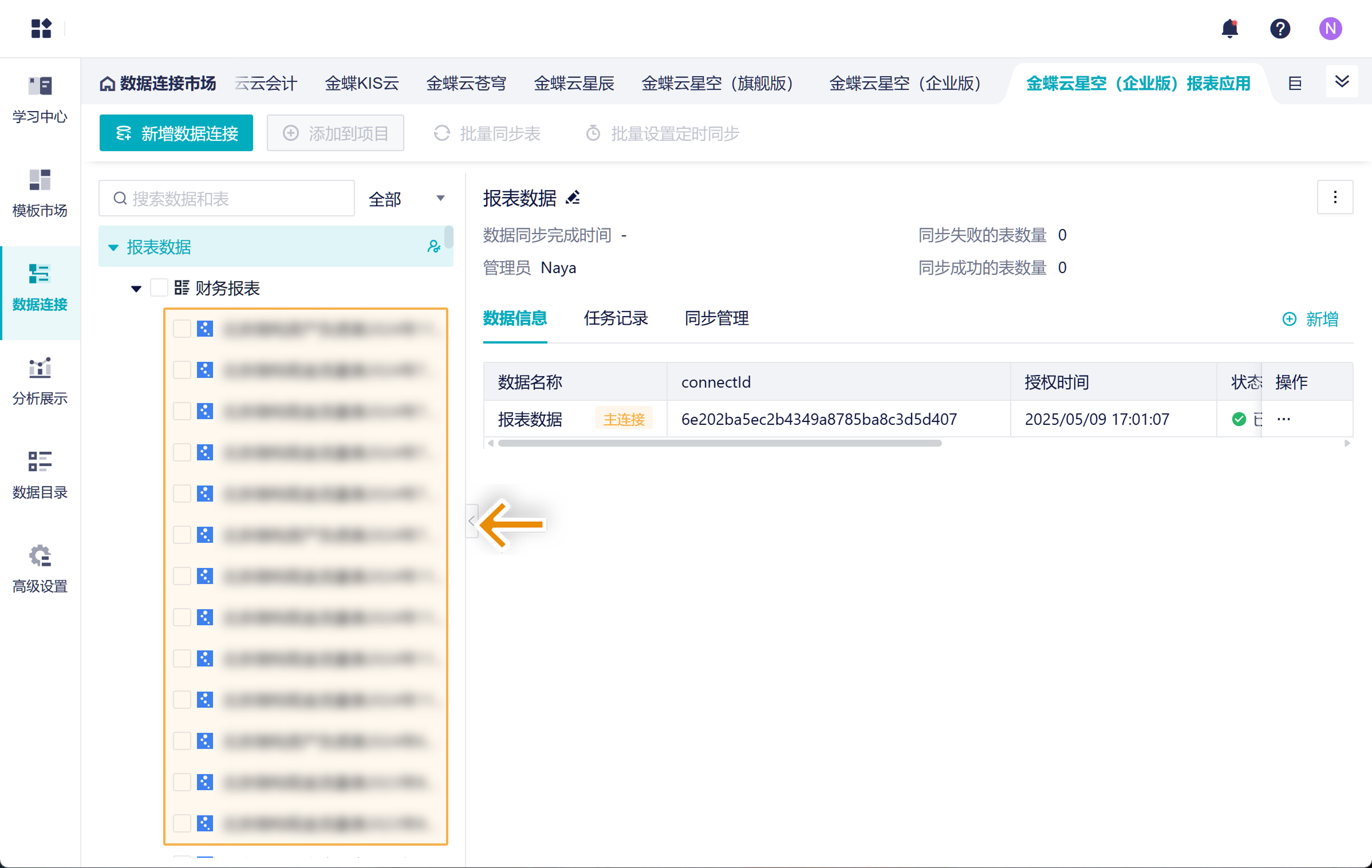Open the vertical three-dot more menu
Image resolution: width=1372 pixels, height=868 pixels.
[x=1335, y=198]
